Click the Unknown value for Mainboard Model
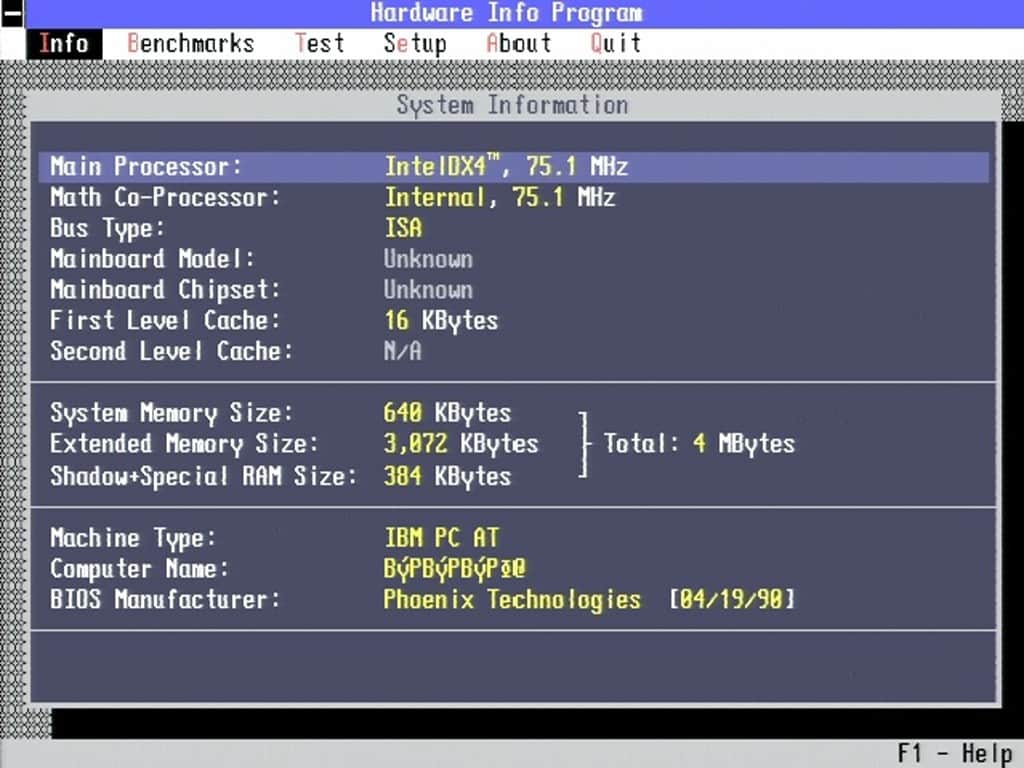 428,259
